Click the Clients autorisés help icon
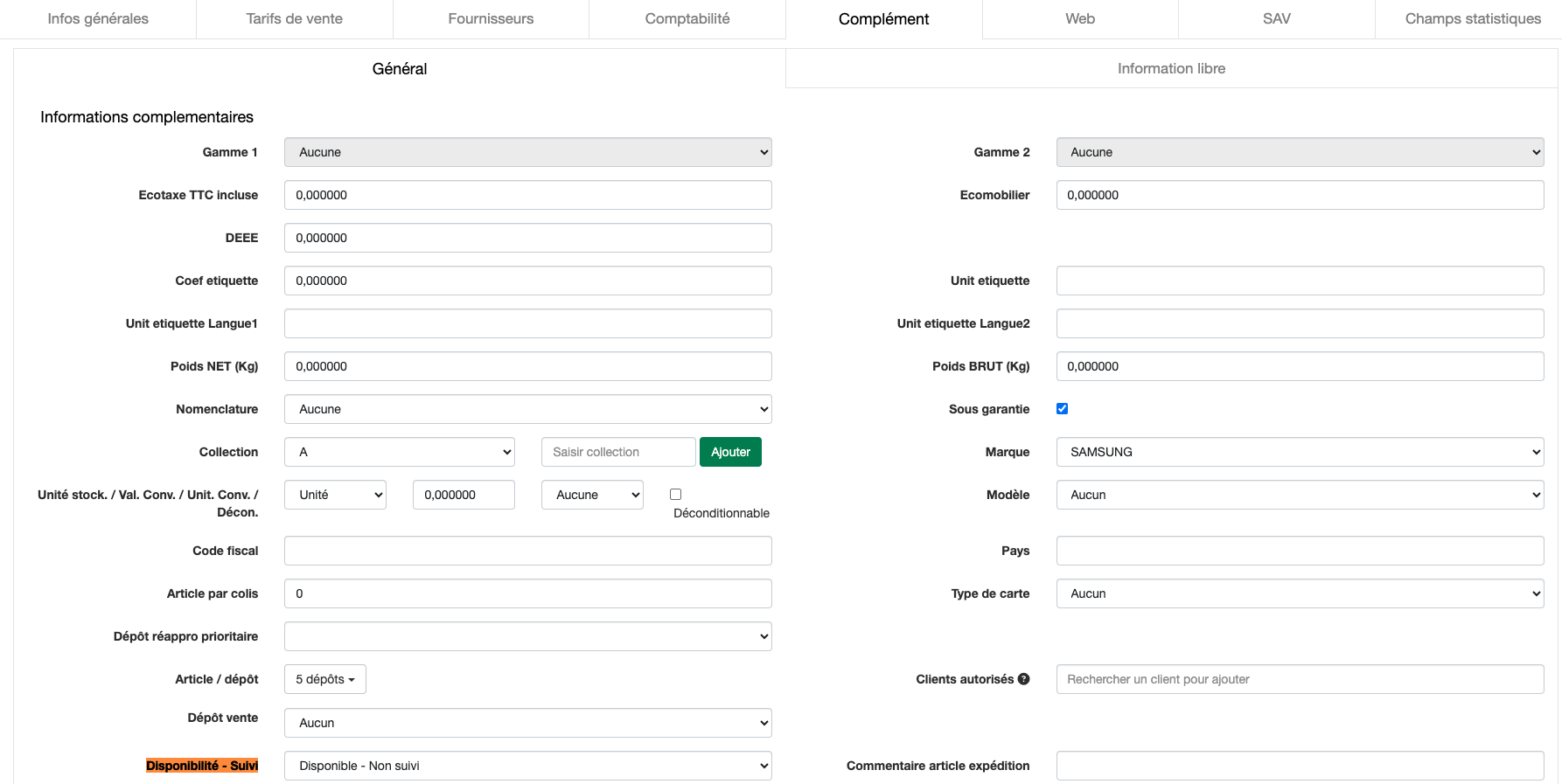 pyautogui.click(x=1023, y=679)
